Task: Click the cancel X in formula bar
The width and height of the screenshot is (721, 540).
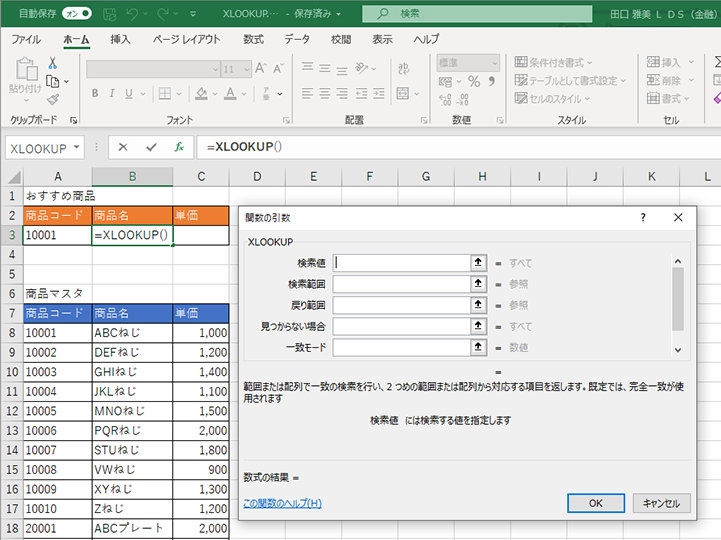Action: 123,147
